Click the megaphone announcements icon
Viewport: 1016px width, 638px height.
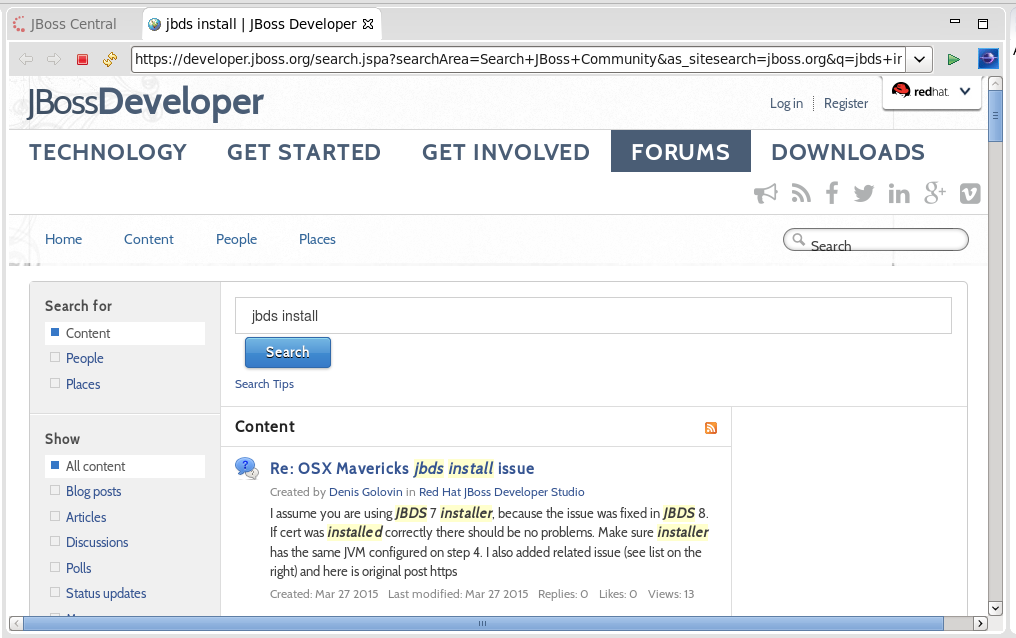[x=766, y=193]
